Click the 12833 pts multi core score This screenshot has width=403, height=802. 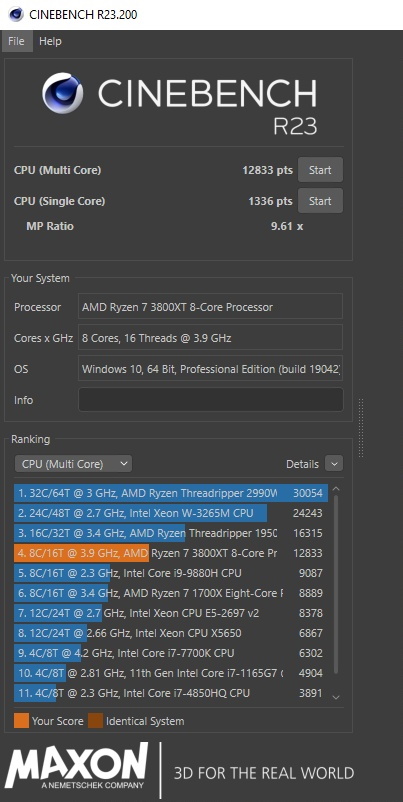click(267, 170)
